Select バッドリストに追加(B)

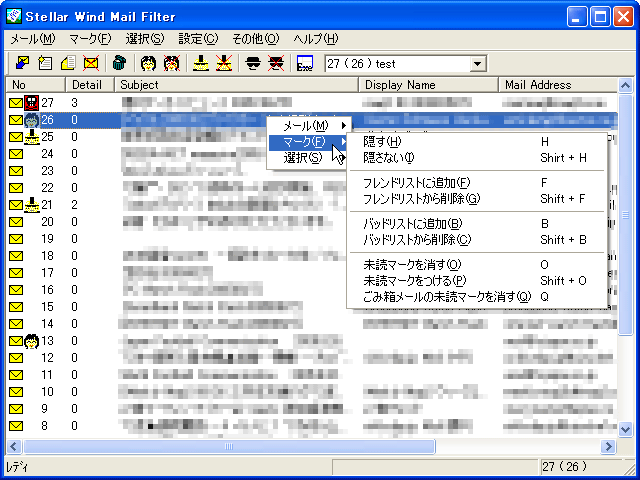(x=477, y=224)
